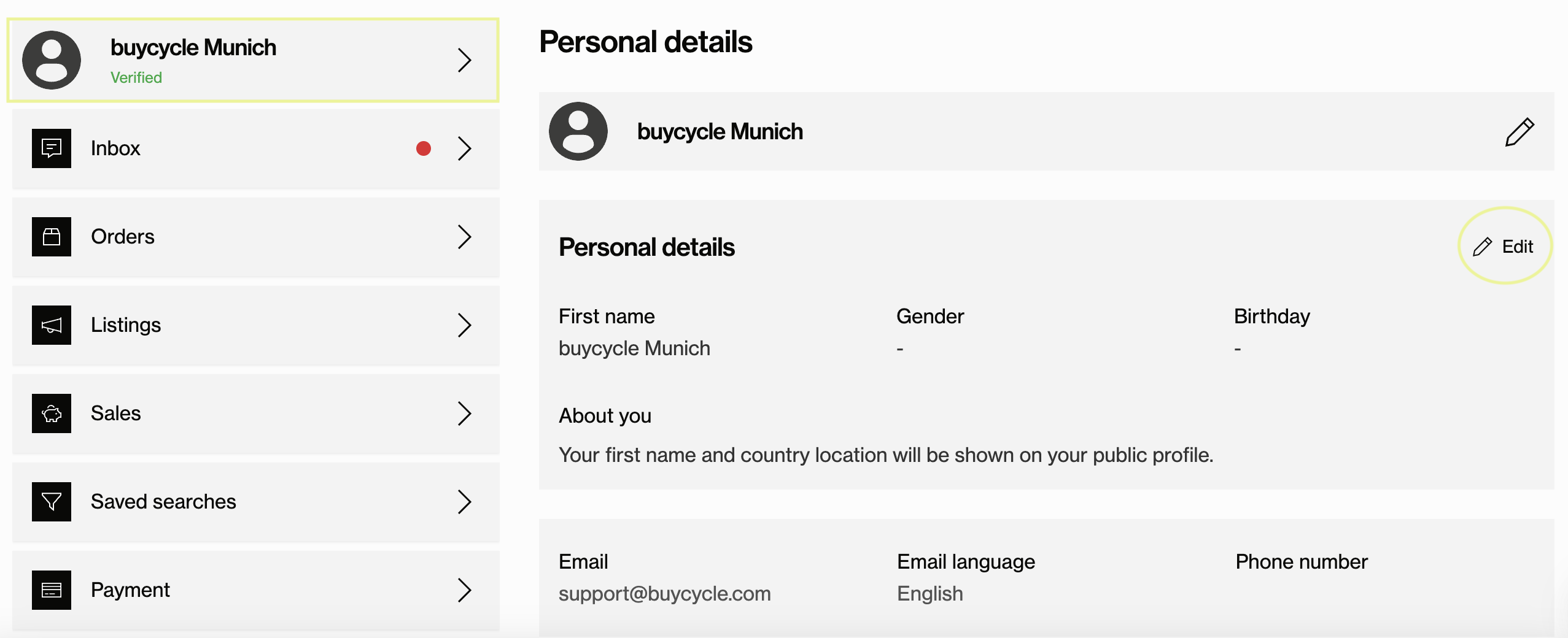This screenshot has height=638, width=1568.
Task: Click the Edit button in Personal details
Action: [x=1504, y=247]
